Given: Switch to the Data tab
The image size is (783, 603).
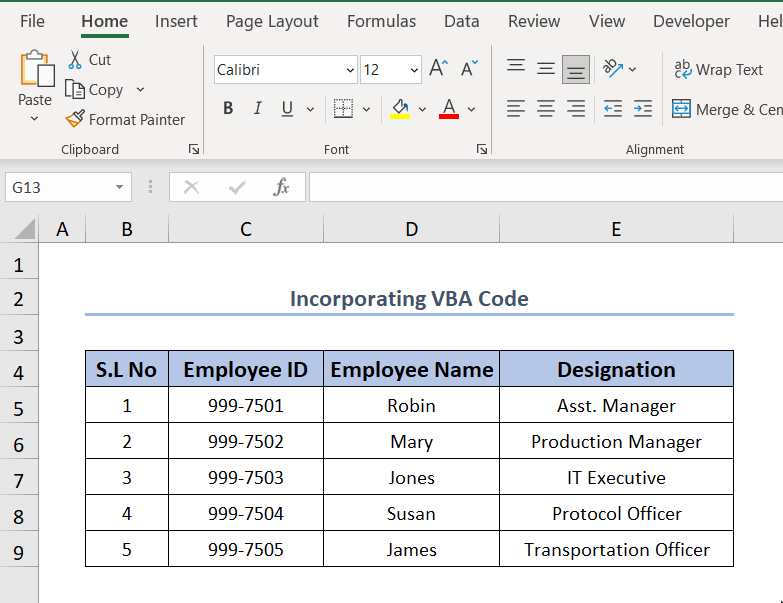Looking at the screenshot, I should (461, 21).
